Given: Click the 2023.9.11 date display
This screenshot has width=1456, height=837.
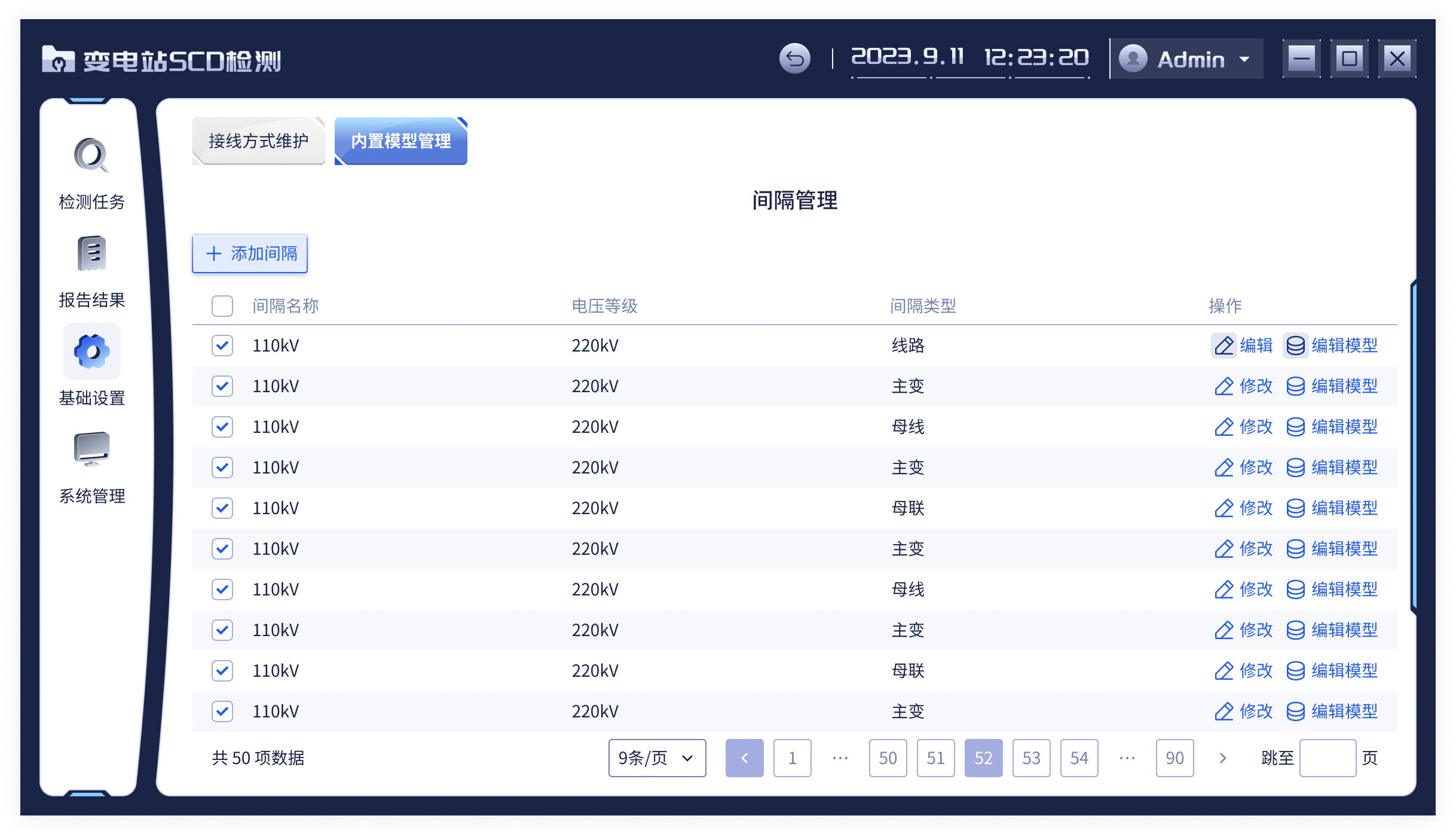Looking at the screenshot, I should pyautogui.click(x=907, y=57).
